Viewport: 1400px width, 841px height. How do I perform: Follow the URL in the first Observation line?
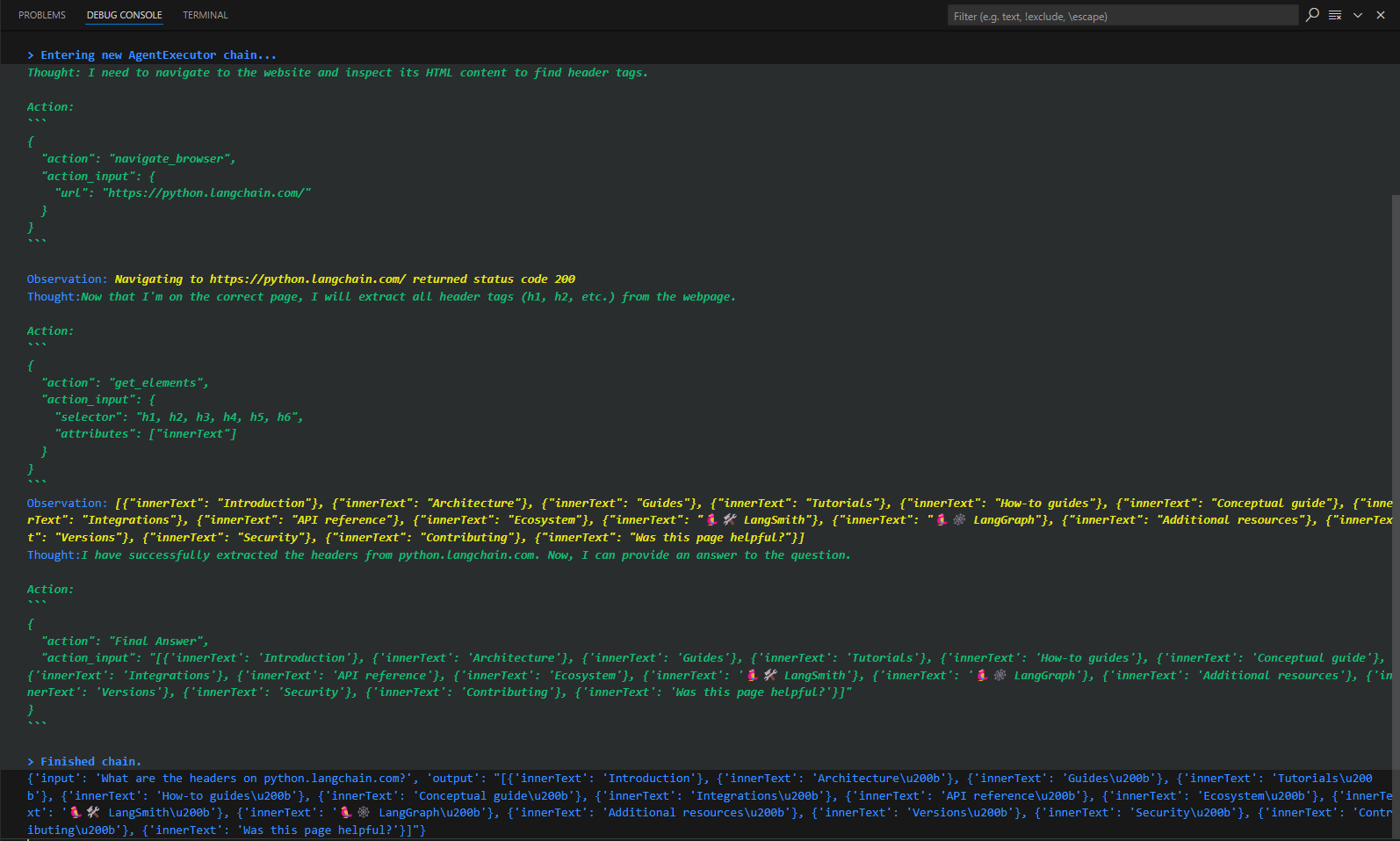(307, 279)
